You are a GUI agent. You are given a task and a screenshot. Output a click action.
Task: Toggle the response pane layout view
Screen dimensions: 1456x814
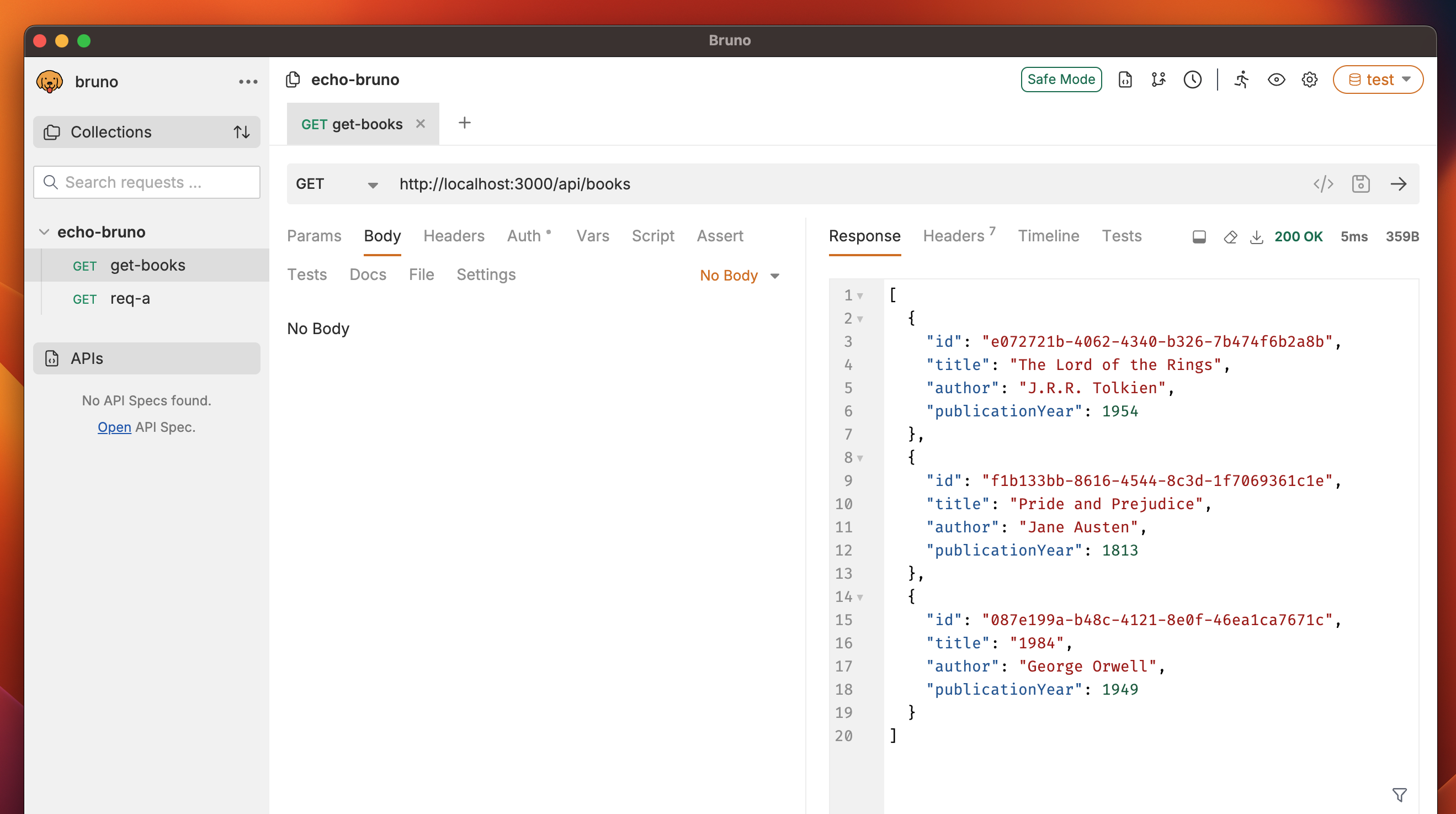(1199, 237)
